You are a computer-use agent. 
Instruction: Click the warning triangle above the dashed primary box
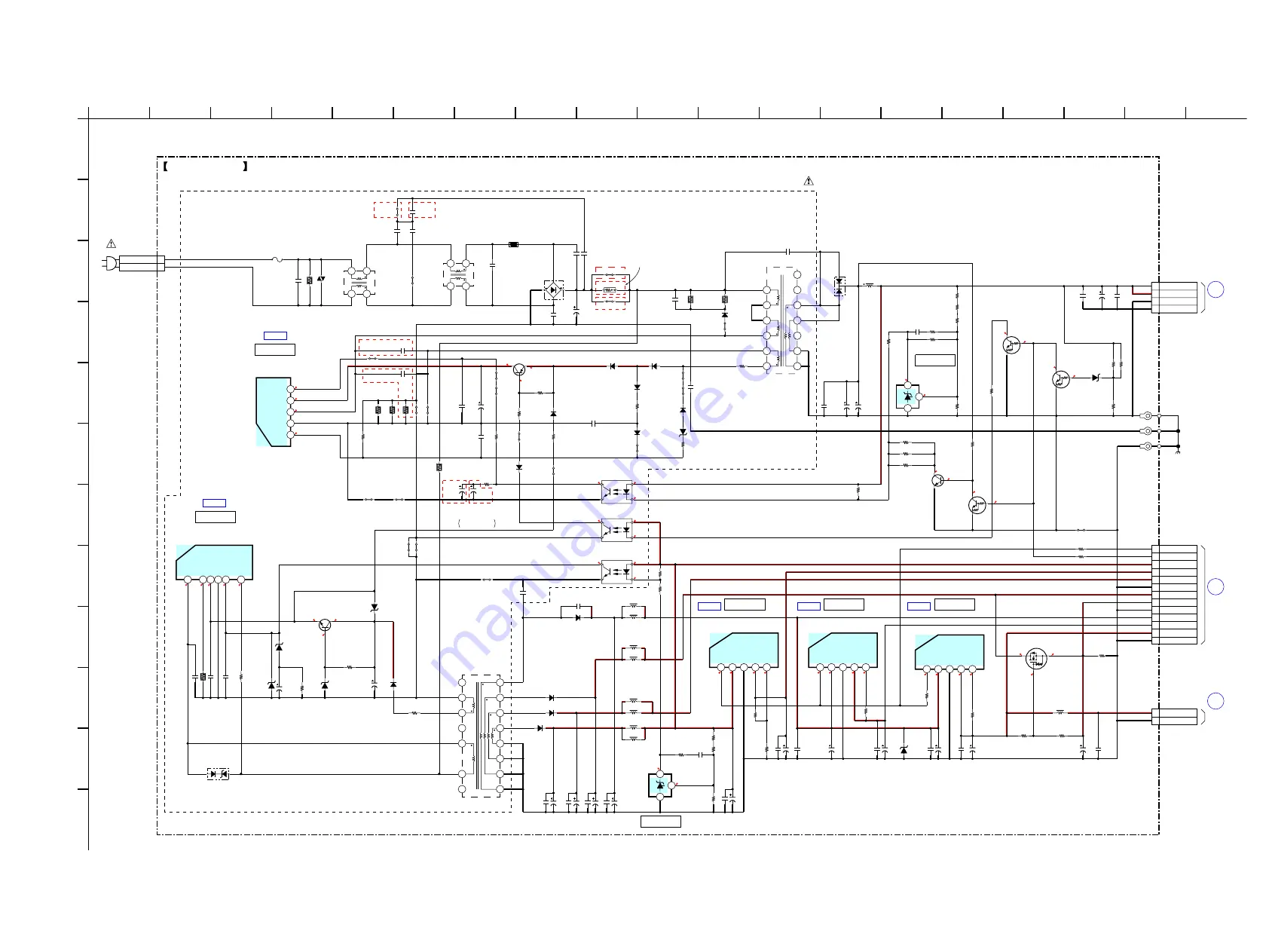809,181
